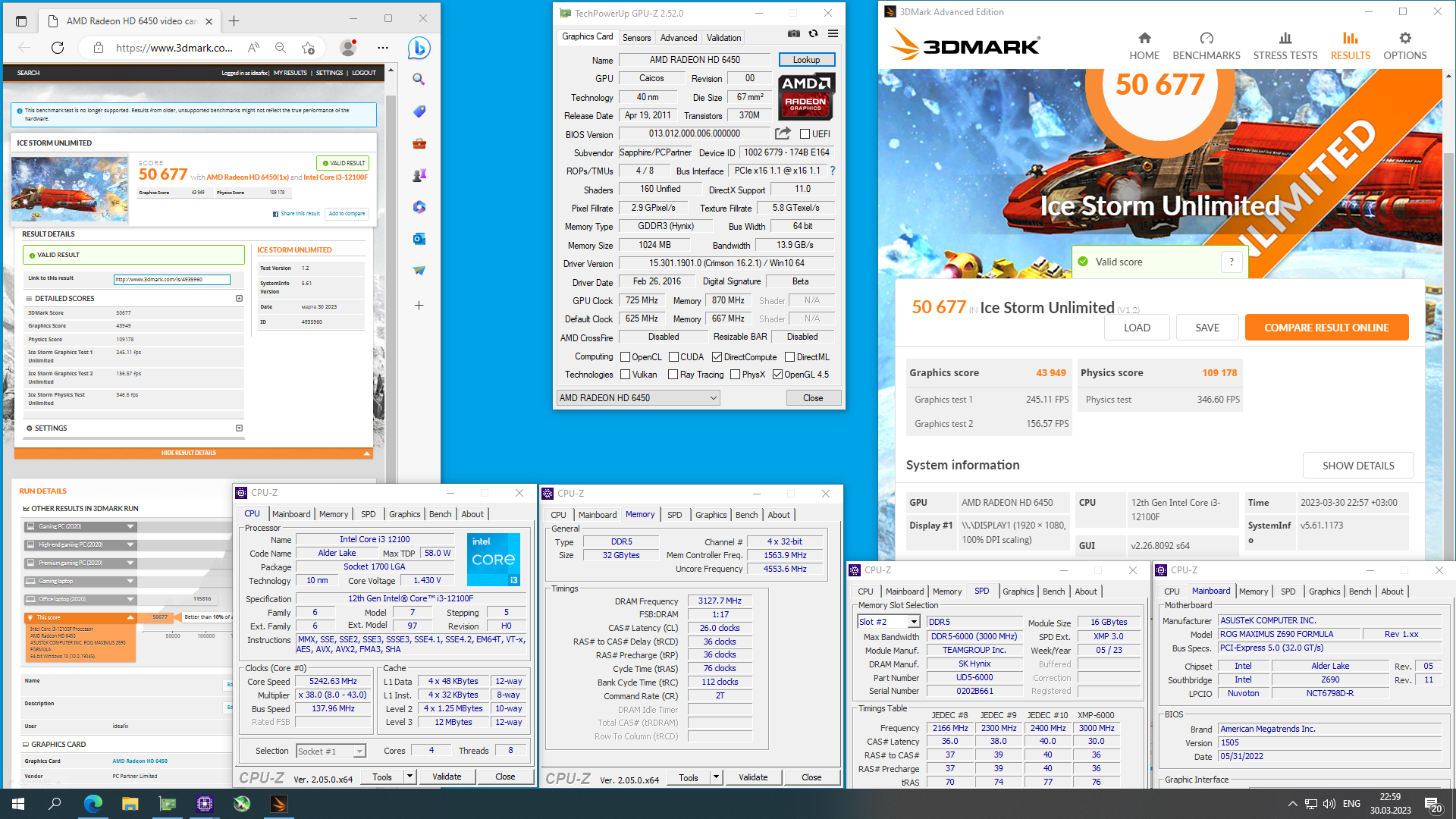
Task: Open 3DMark from taskbar
Action: [x=278, y=803]
